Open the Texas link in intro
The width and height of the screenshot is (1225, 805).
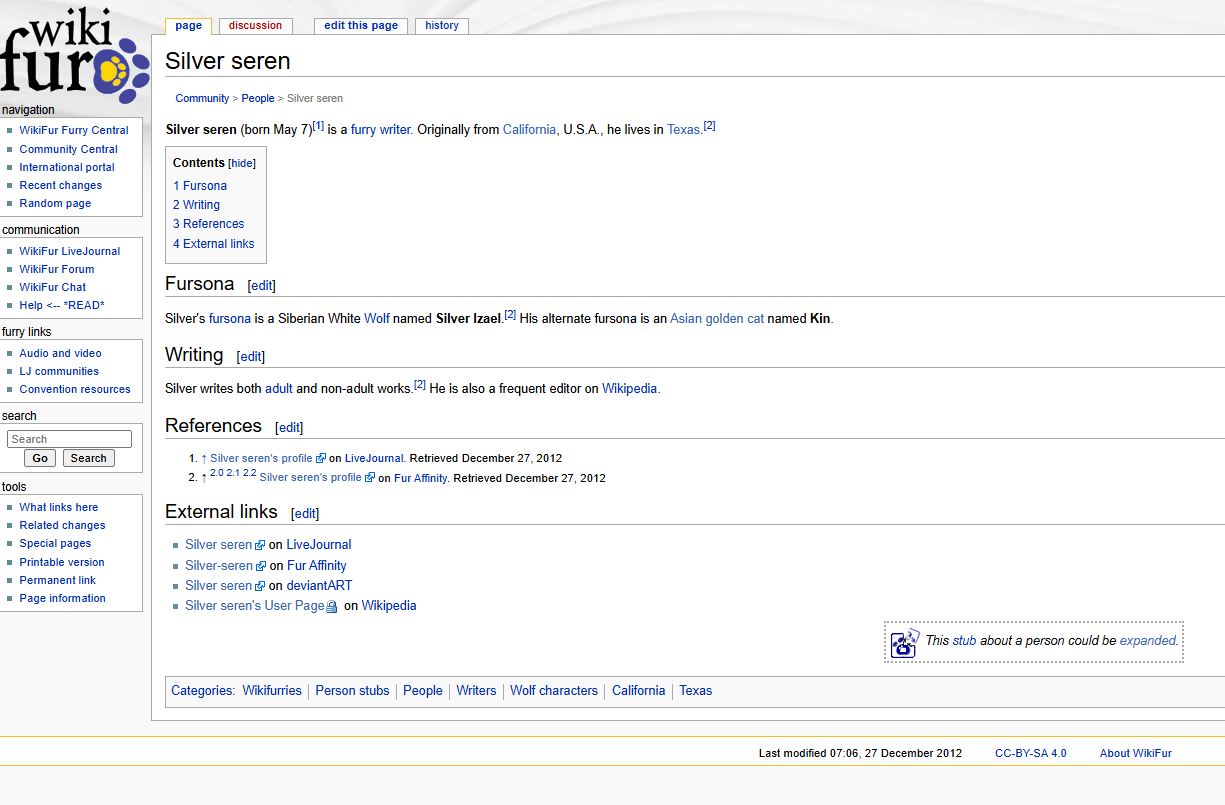[683, 130]
